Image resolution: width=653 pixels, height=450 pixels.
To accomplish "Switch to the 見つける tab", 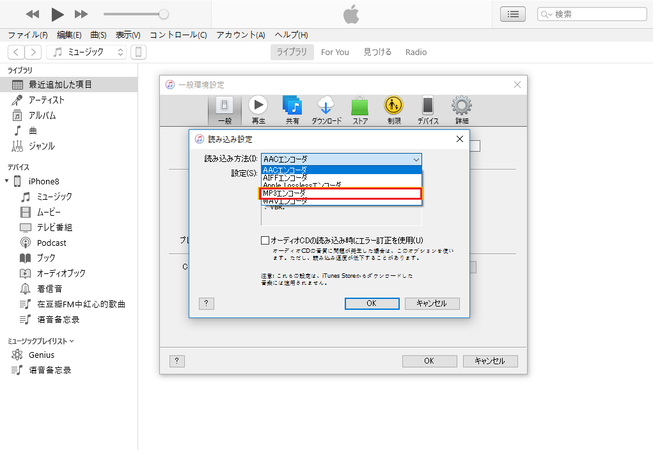I will pos(377,52).
